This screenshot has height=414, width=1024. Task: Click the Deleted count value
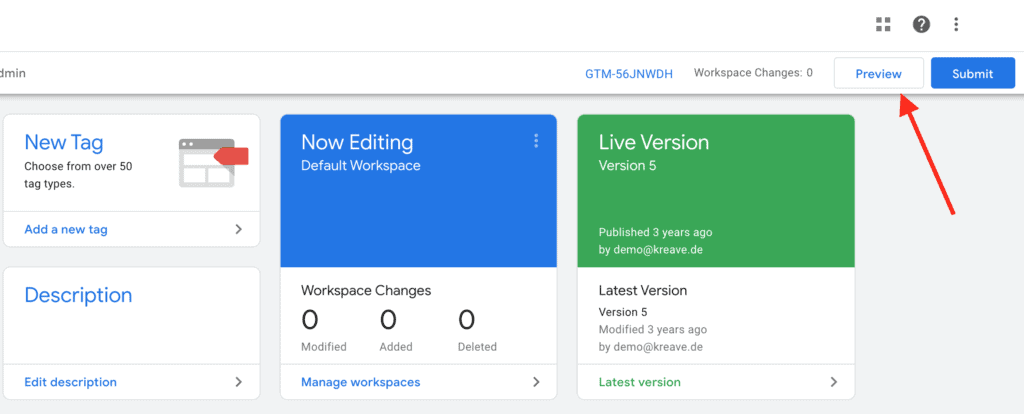[x=466, y=320]
